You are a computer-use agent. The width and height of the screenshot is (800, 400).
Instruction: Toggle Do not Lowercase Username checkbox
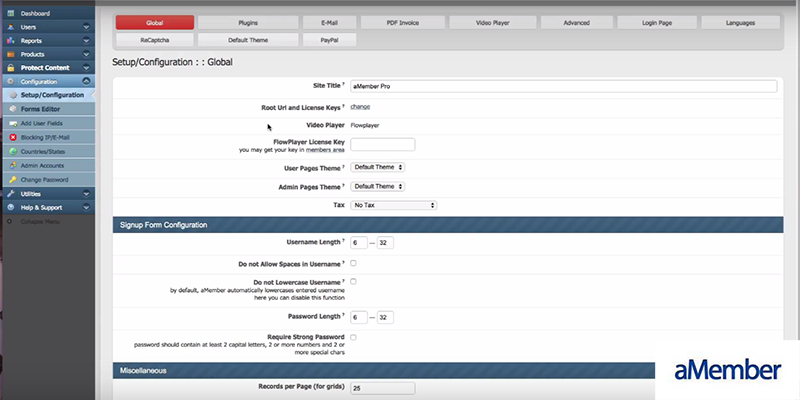click(354, 282)
